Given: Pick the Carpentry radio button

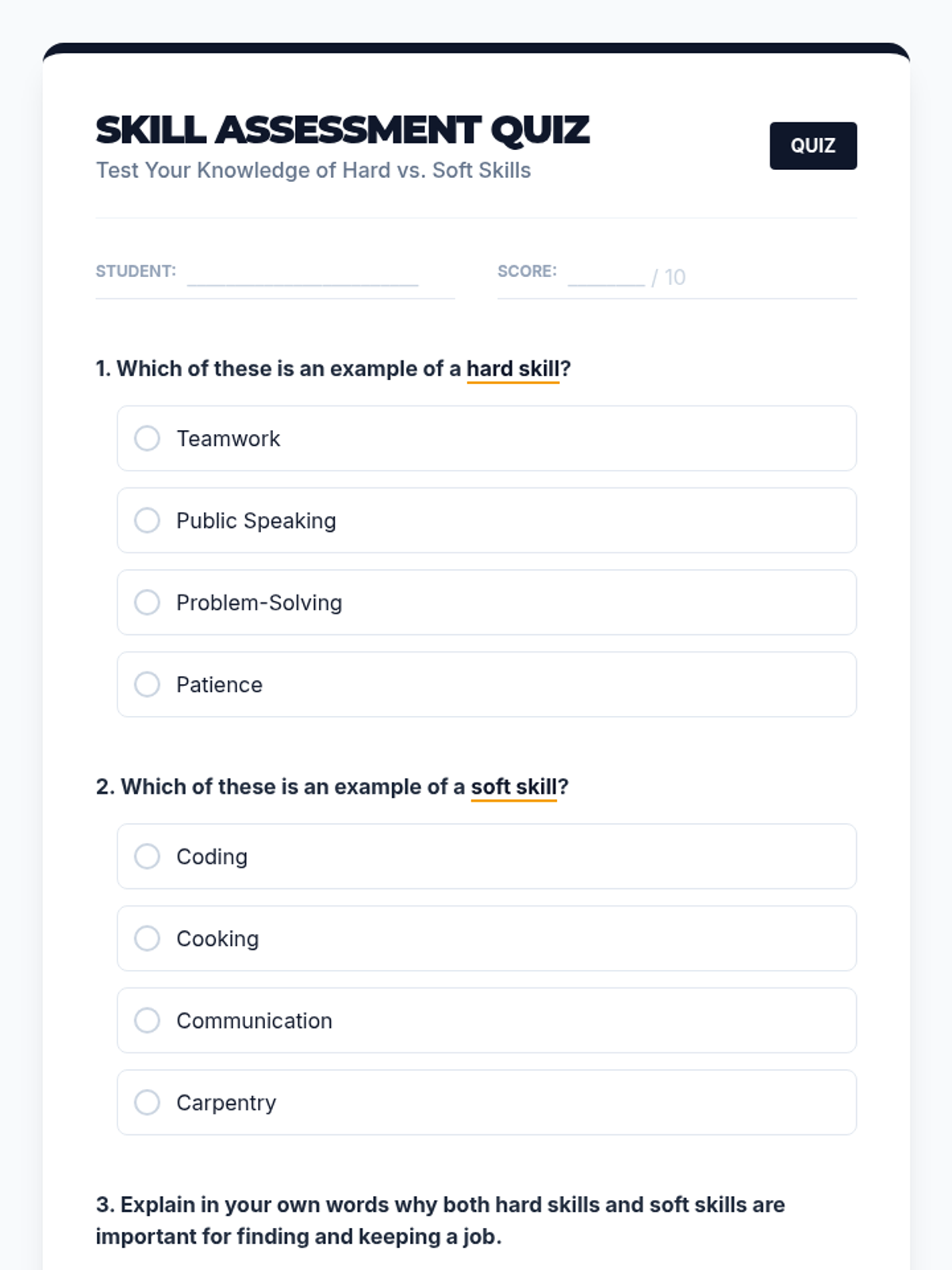Looking at the screenshot, I should [x=147, y=1103].
